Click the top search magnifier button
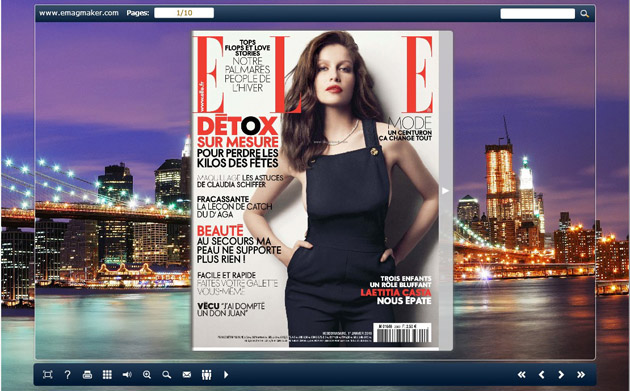The height and width of the screenshot is (391, 630). [585, 14]
